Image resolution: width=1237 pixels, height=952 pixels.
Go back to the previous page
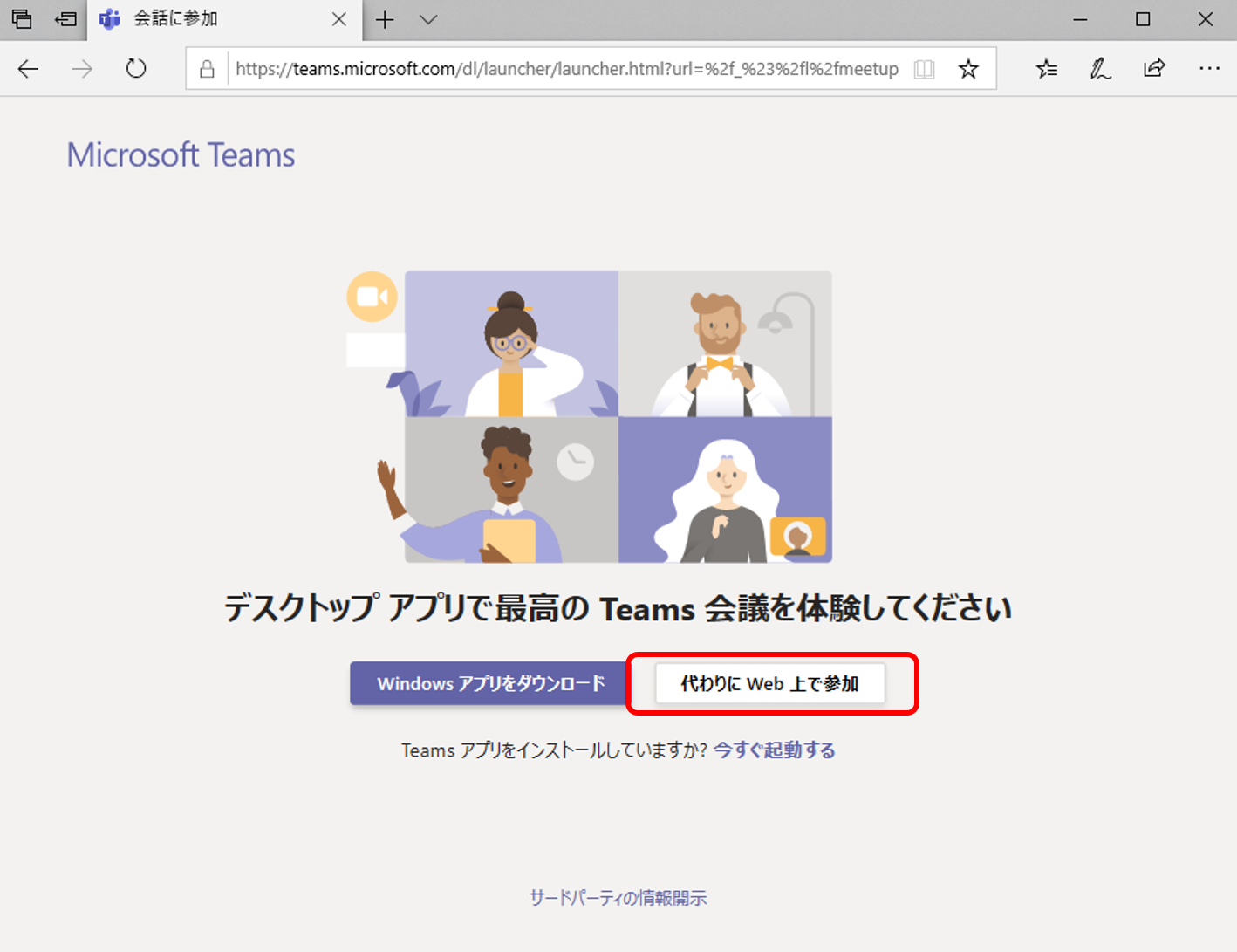pyautogui.click(x=28, y=69)
